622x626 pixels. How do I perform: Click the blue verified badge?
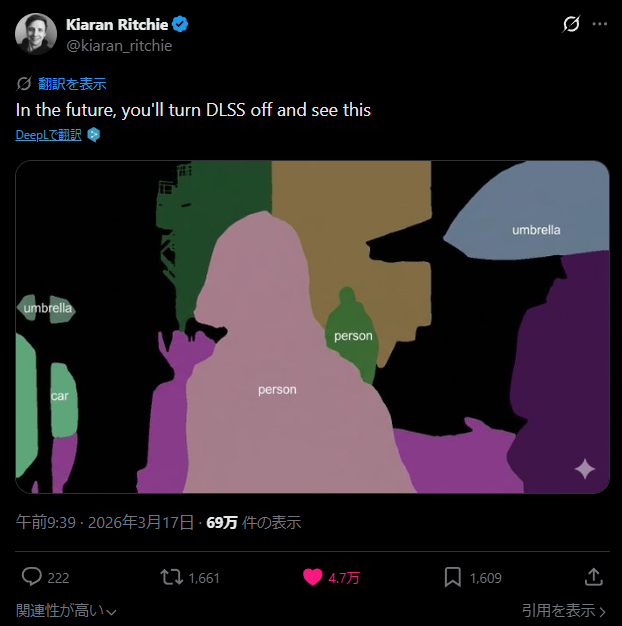[181, 24]
